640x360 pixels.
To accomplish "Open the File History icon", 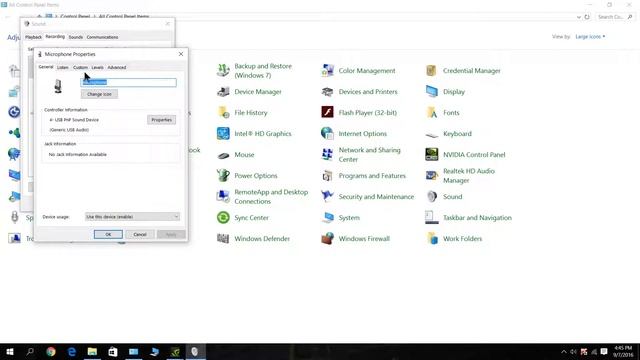I will point(223,112).
